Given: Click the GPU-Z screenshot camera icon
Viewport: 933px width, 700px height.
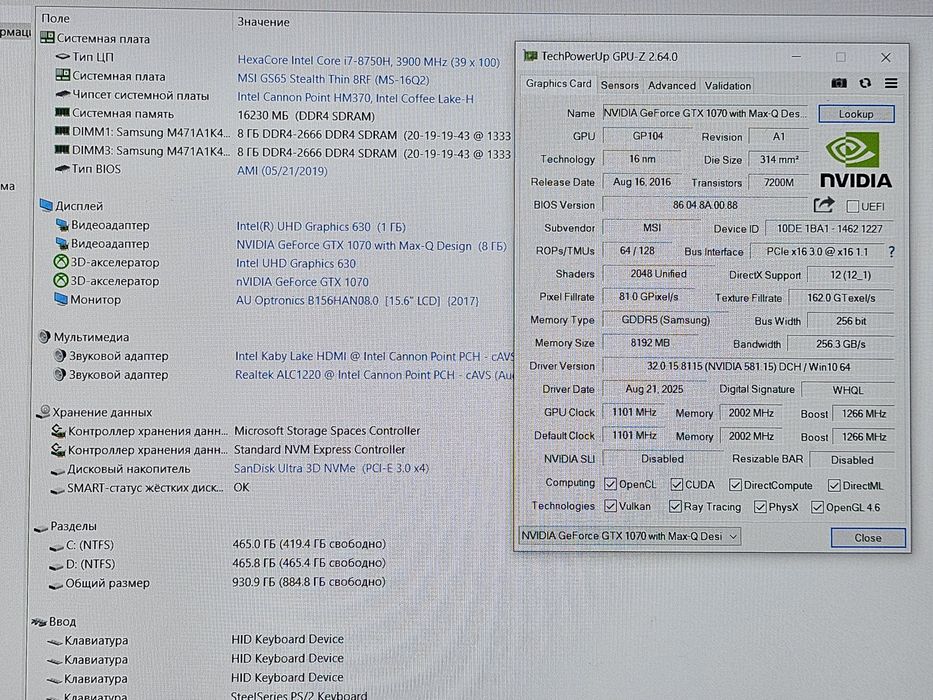Looking at the screenshot, I should 839,83.
